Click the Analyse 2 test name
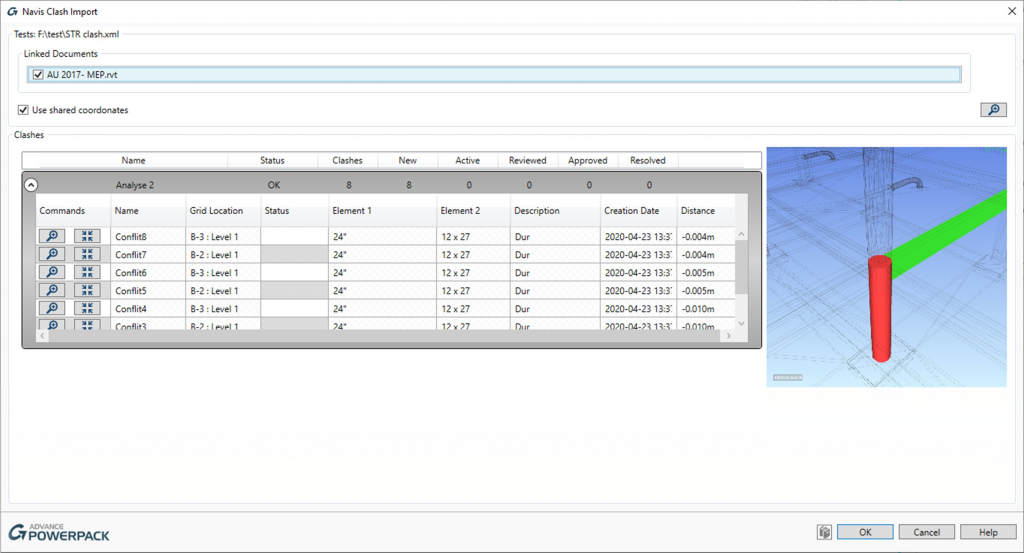 pos(135,185)
